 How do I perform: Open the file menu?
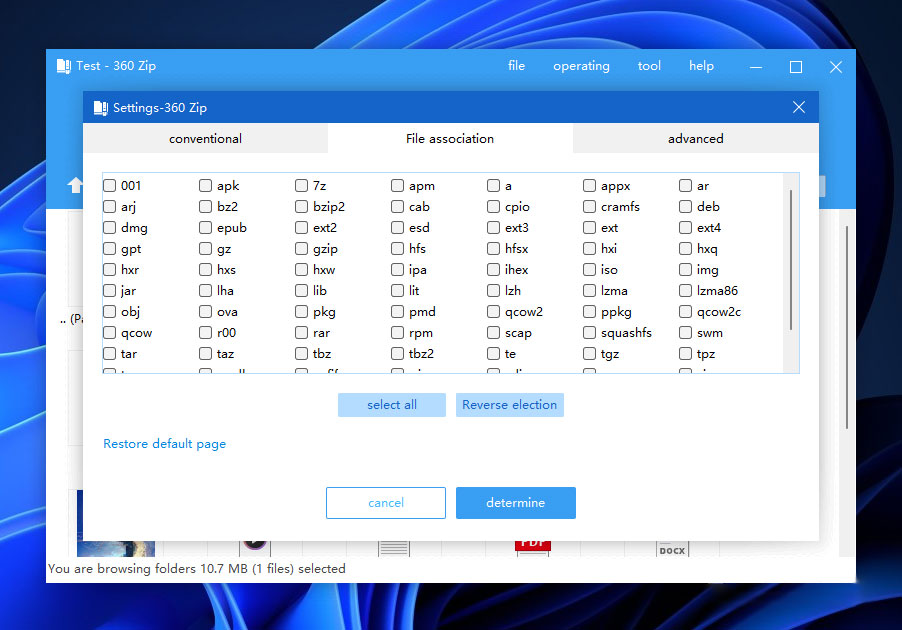pyautogui.click(x=516, y=66)
